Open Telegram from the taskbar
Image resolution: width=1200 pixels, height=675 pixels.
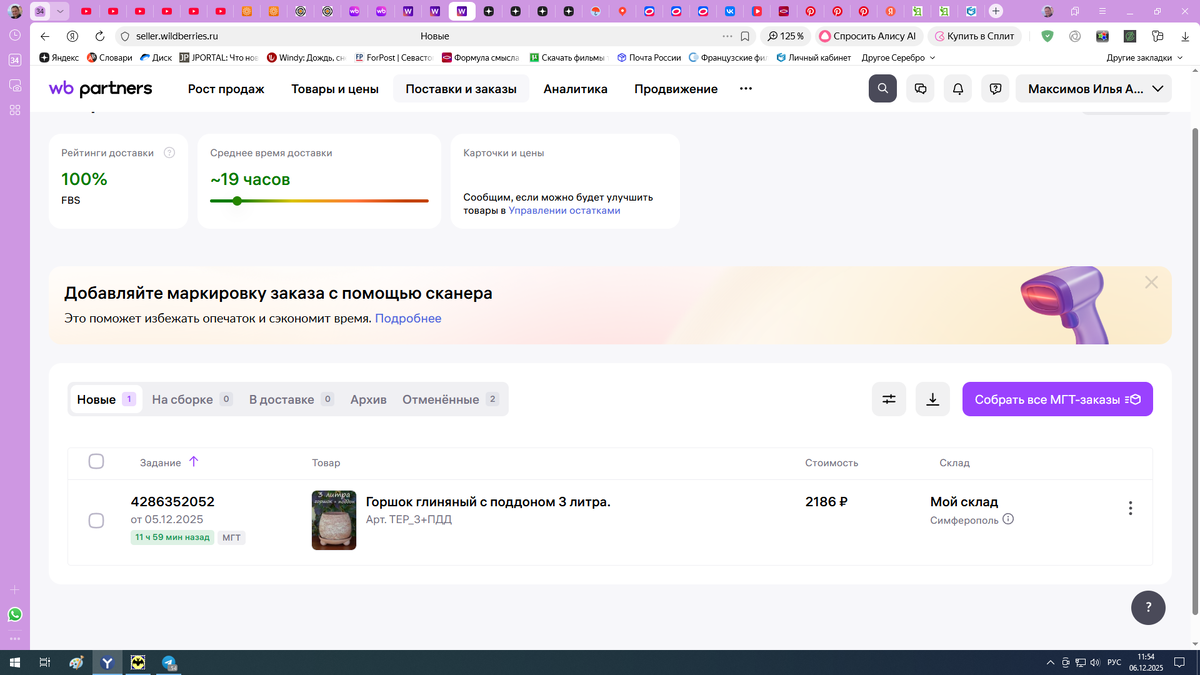(x=169, y=662)
